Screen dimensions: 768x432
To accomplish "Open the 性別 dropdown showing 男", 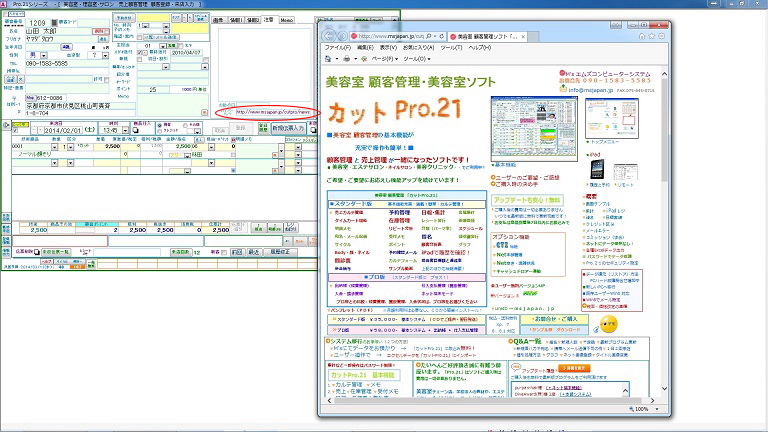I will (x=44, y=55).
